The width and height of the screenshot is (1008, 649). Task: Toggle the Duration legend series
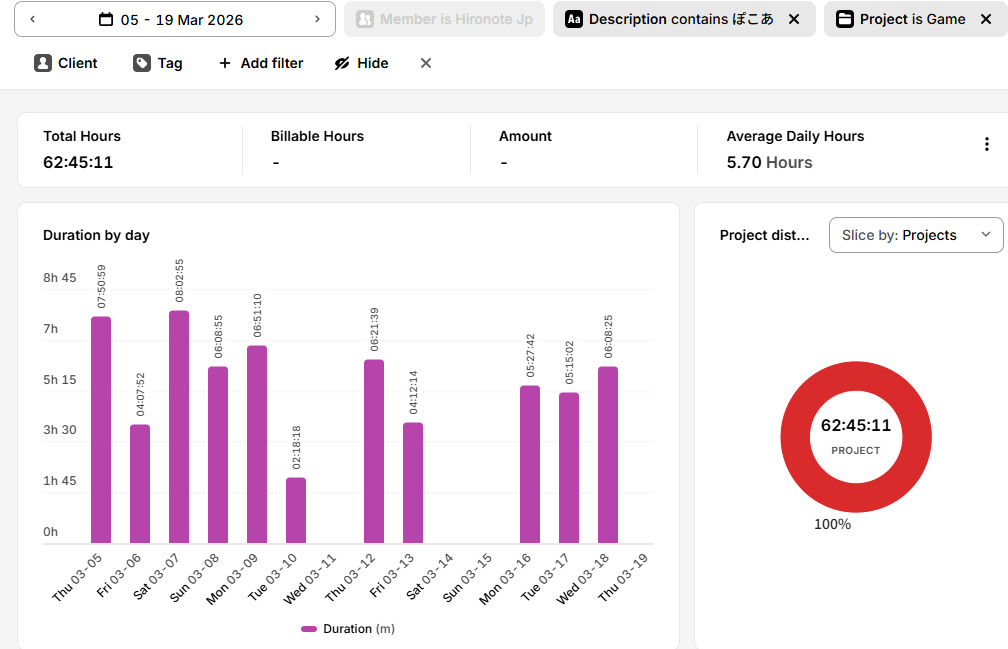click(348, 629)
